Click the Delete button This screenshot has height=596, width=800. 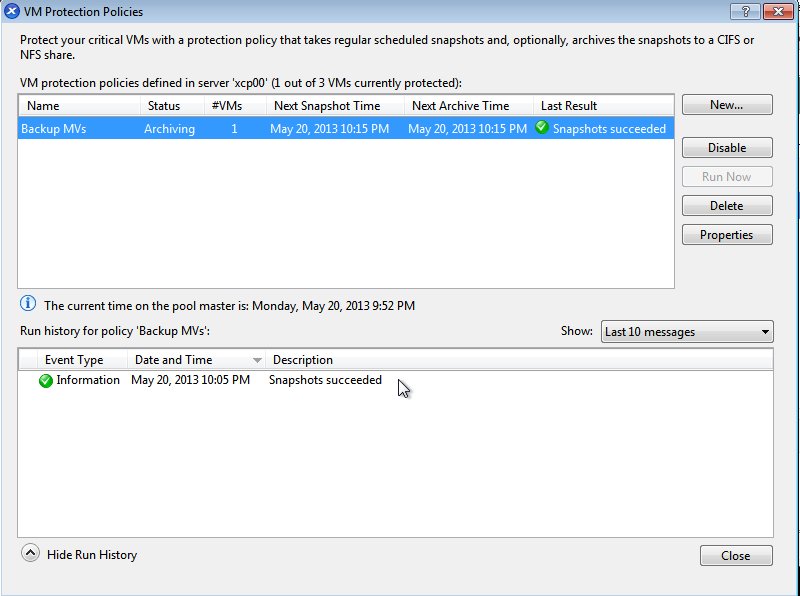[x=727, y=206]
